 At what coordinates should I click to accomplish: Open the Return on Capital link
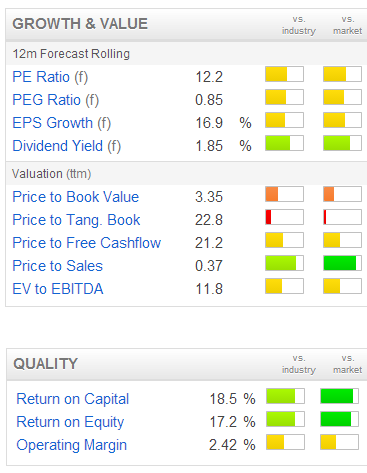click(73, 399)
